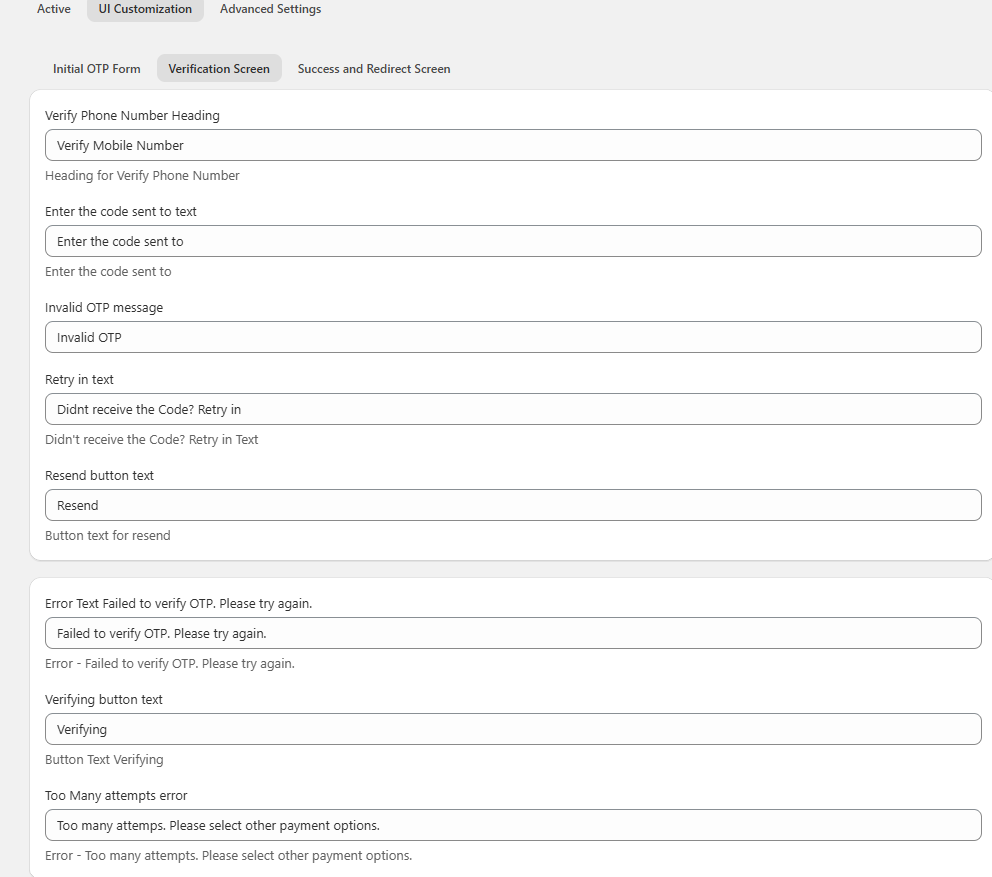The width and height of the screenshot is (992, 877).
Task: Click the input field containing 'Verifying'
Action: coord(513,729)
